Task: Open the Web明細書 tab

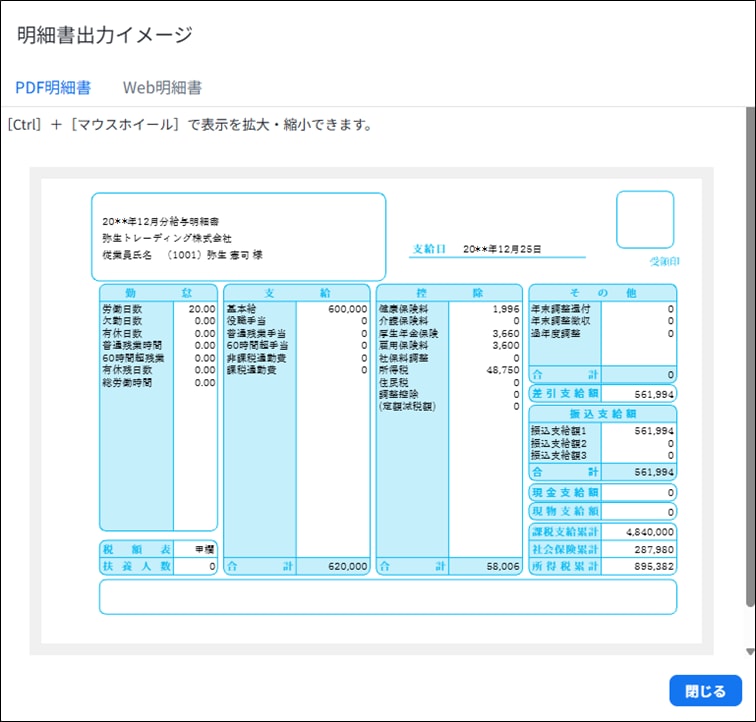Action: click(162, 88)
